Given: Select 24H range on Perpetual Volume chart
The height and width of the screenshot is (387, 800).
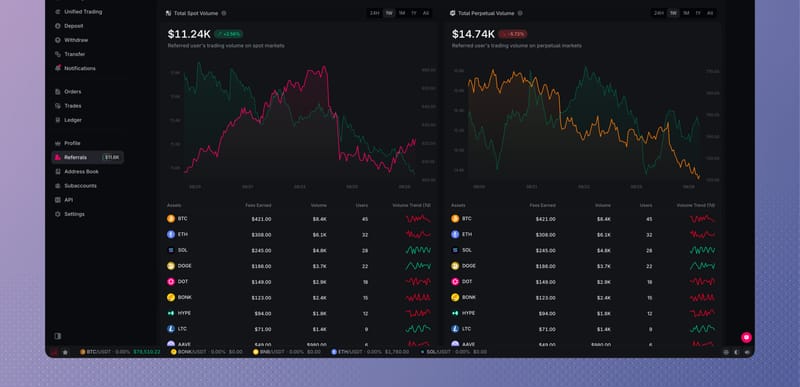Looking at the screenshot, I should [659, 13].
